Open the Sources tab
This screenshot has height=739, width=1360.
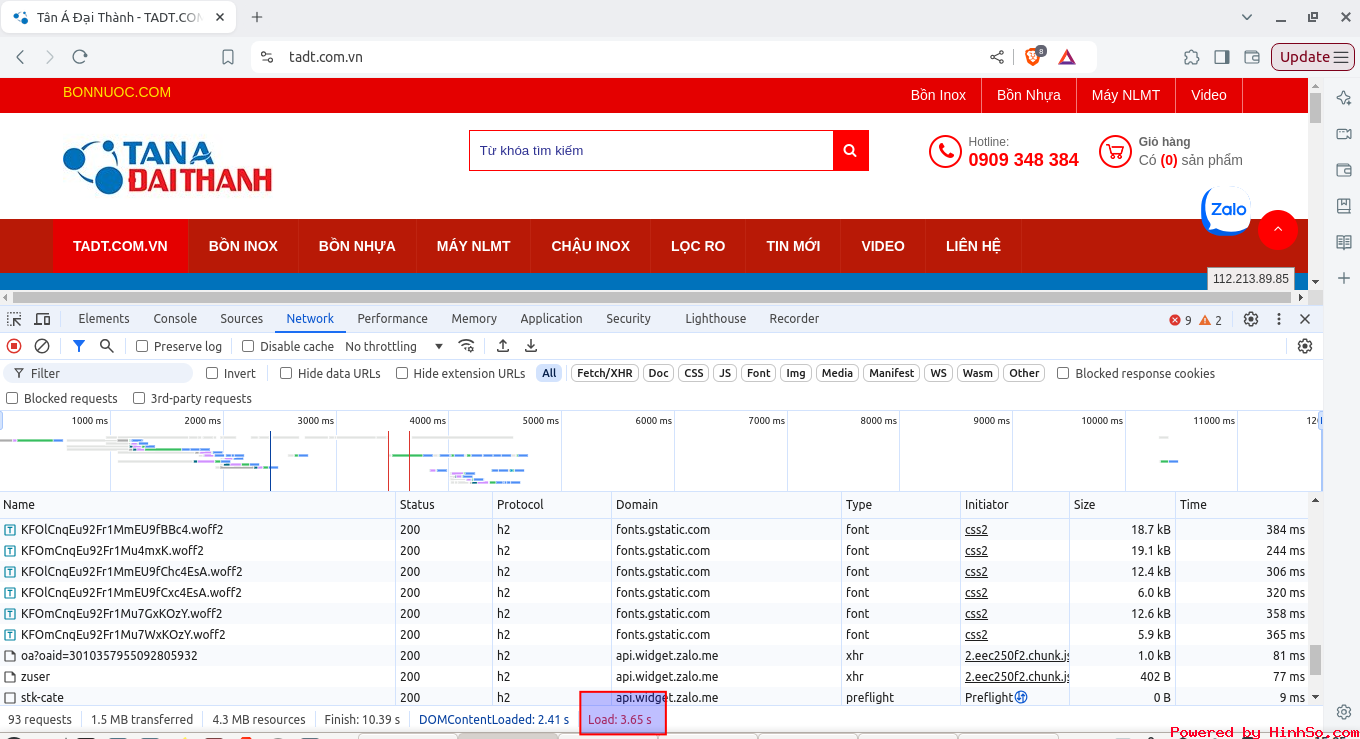click(242, 319)
